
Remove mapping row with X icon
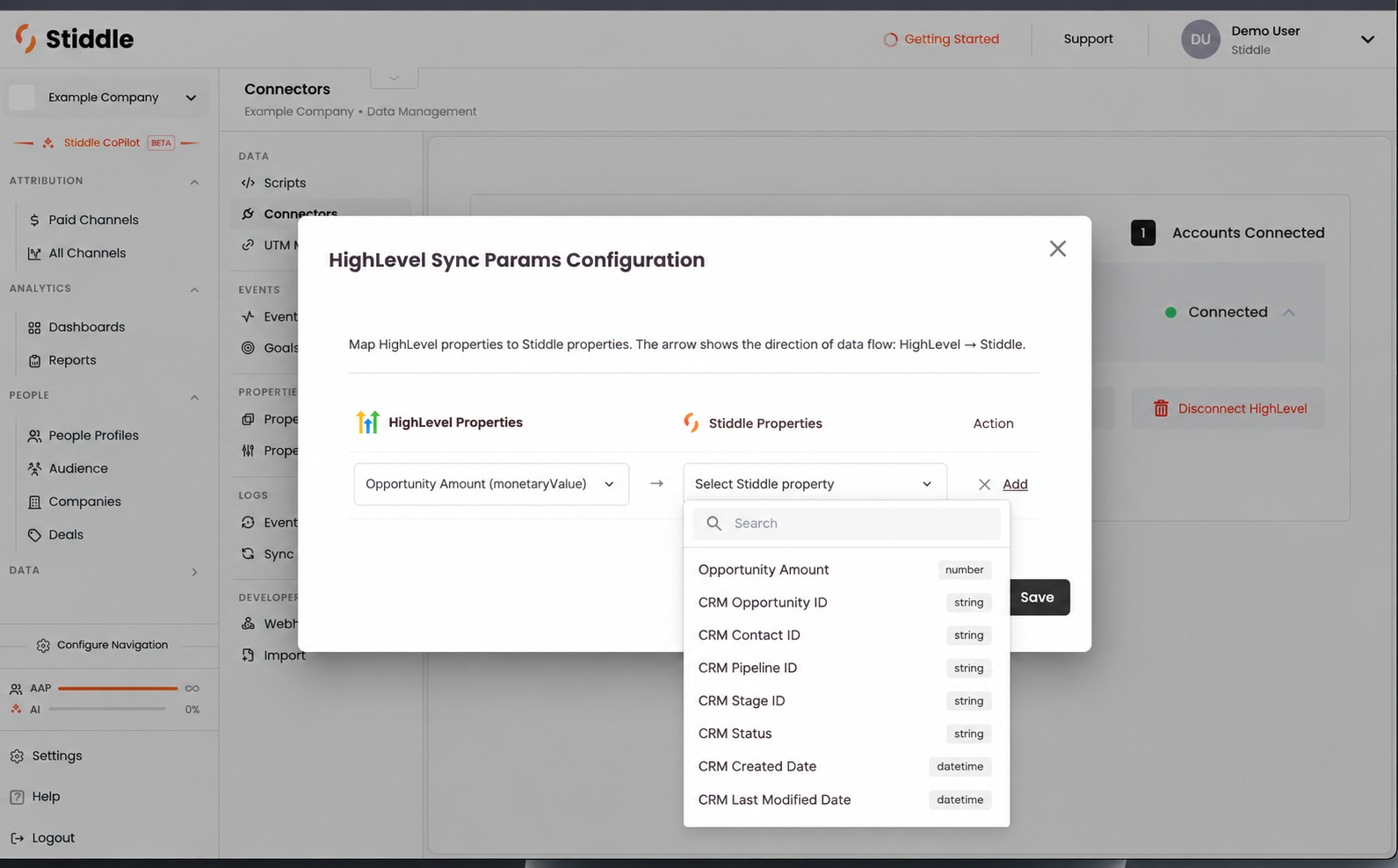click(x=984, y=485)
